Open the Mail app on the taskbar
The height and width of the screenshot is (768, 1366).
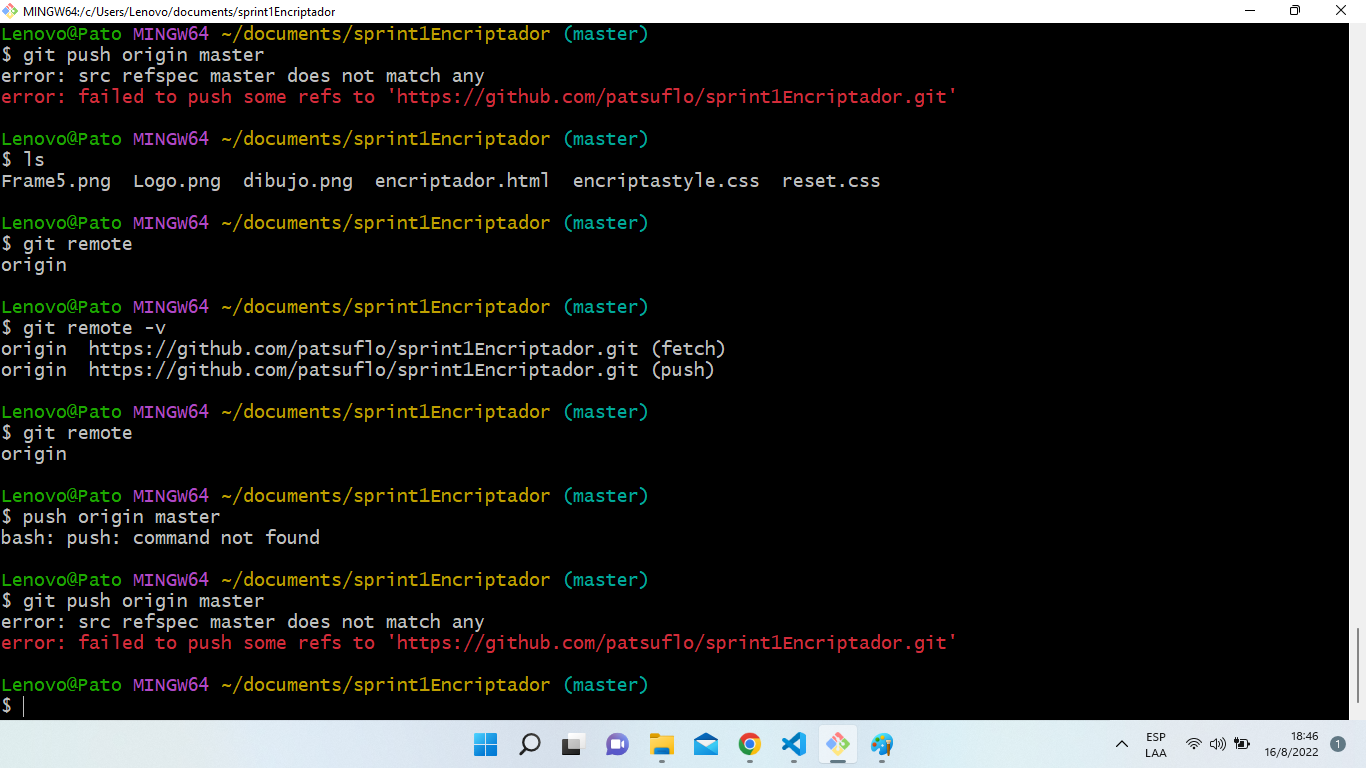(706, 744)
